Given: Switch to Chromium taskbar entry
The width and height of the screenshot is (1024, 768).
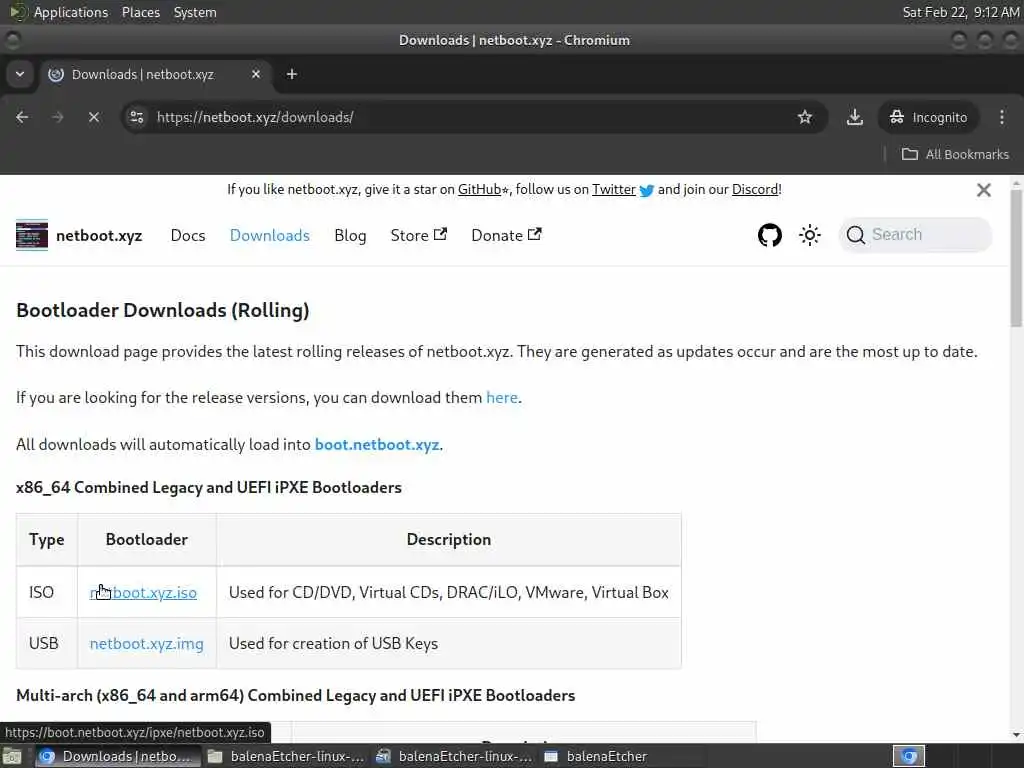Looking at the screenshot, I should [x=117, y=756].
